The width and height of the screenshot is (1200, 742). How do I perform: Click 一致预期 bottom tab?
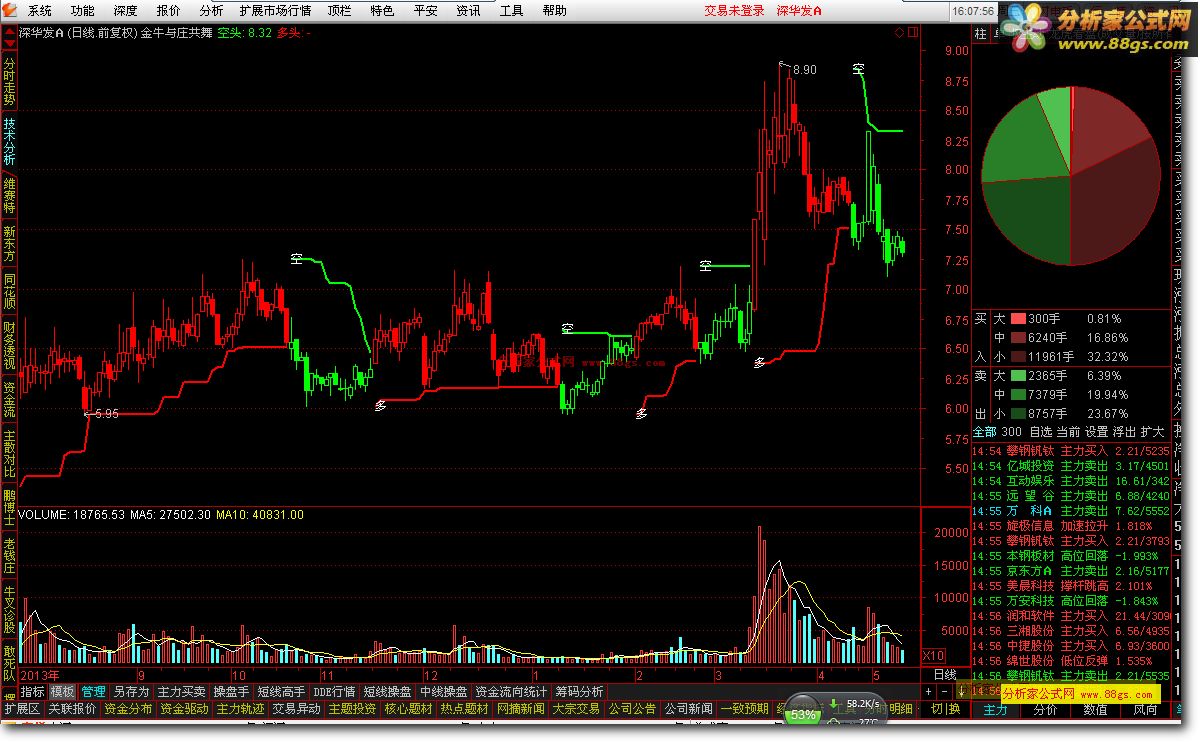[x=744, y=709]
